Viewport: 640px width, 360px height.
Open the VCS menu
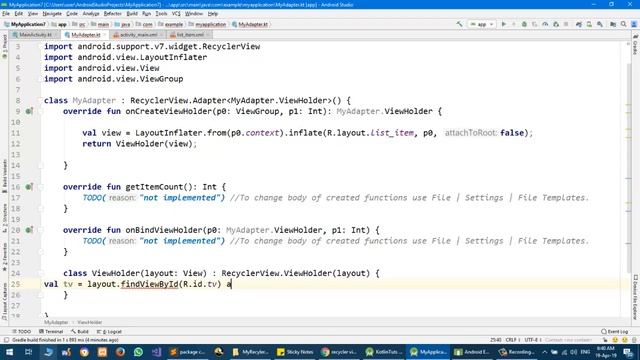[176, 13]
